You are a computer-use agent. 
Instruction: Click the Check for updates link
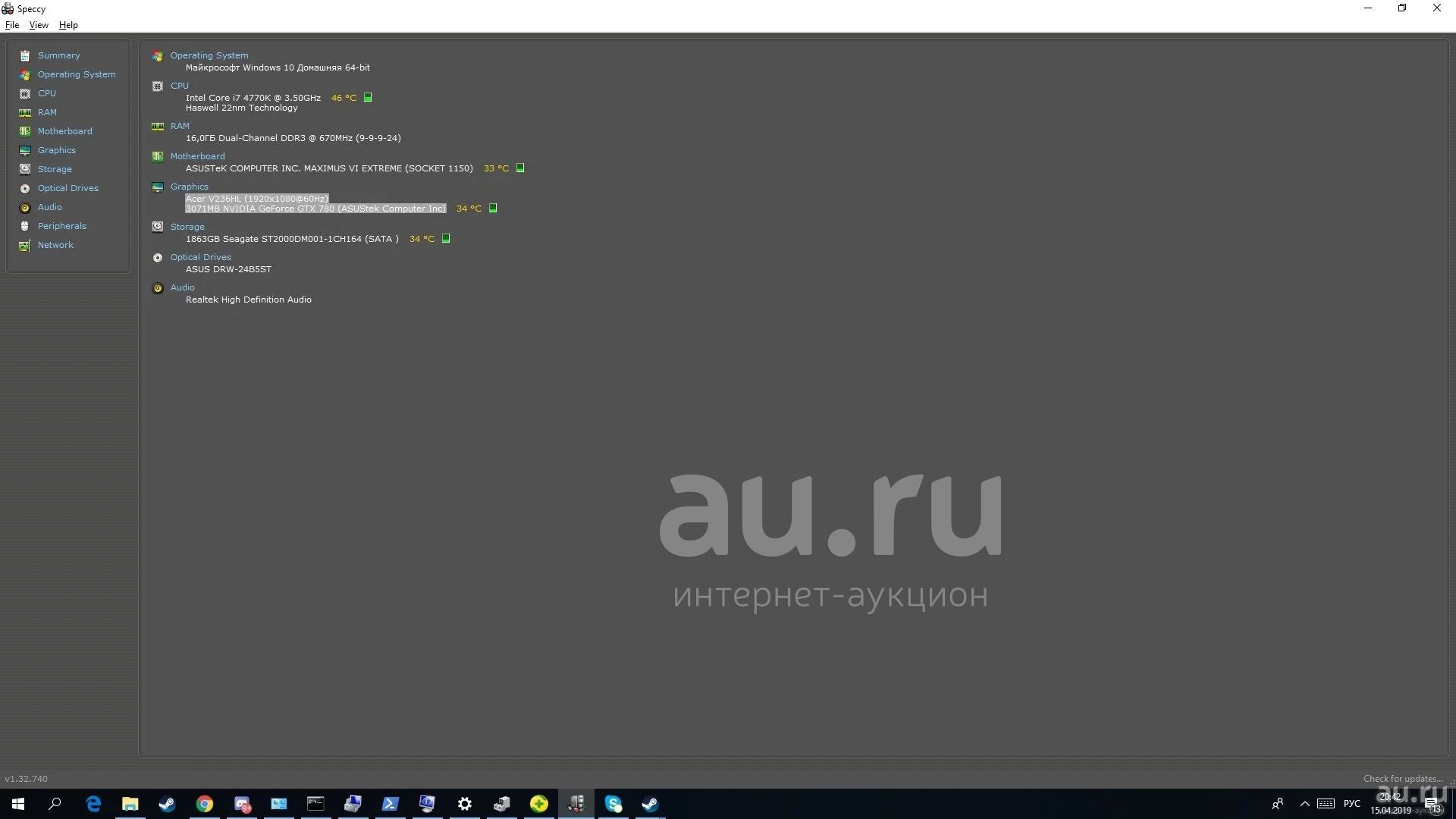tap(1403, 779)
